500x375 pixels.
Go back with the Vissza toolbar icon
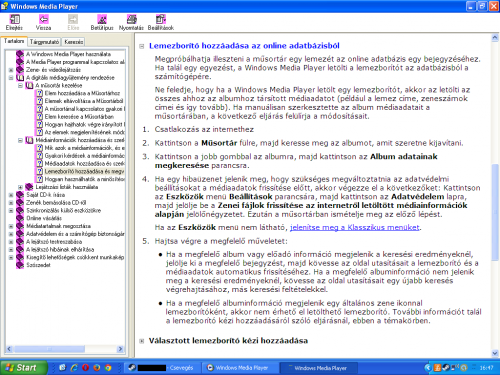point(44,19)
